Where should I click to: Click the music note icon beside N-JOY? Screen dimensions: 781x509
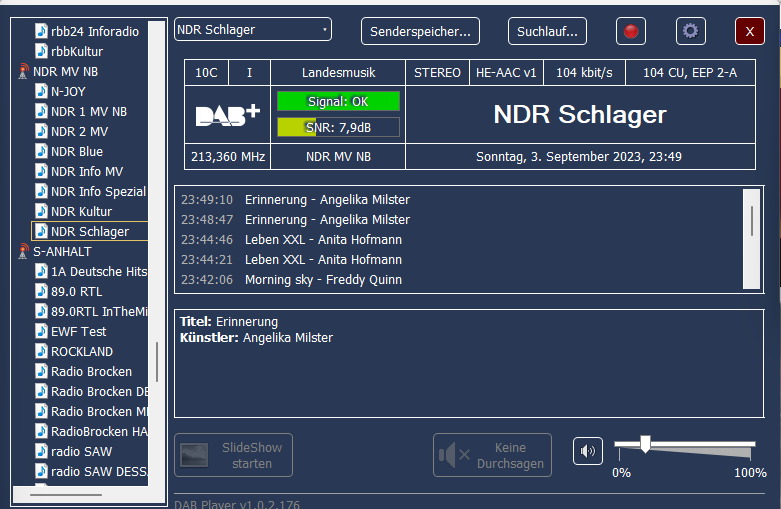(x=41, y=91)
